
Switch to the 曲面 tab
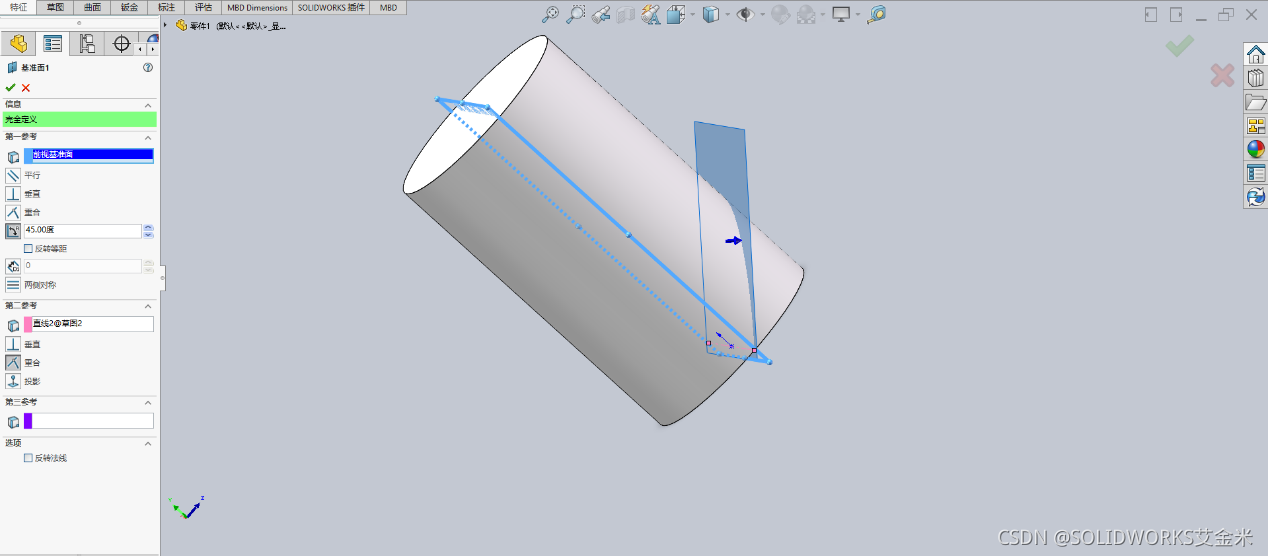pos(92,7)
